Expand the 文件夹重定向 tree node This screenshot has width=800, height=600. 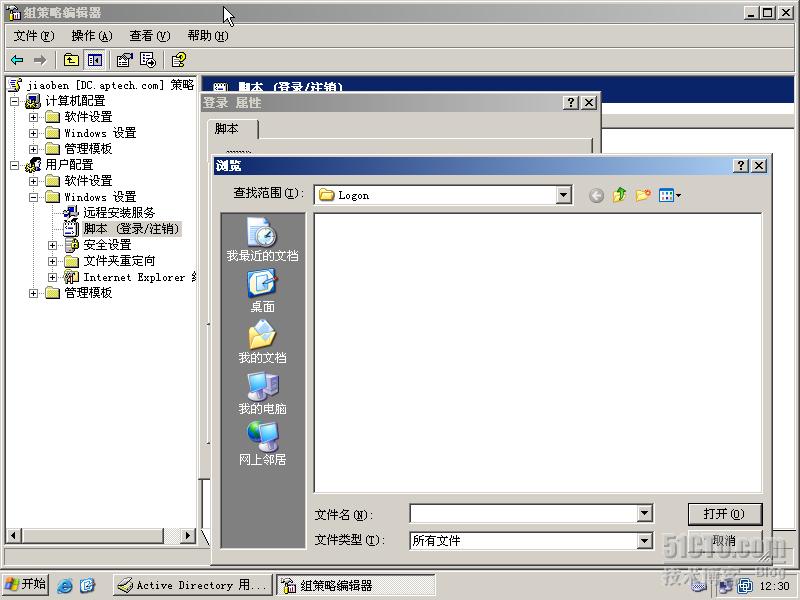click(52, 261)
